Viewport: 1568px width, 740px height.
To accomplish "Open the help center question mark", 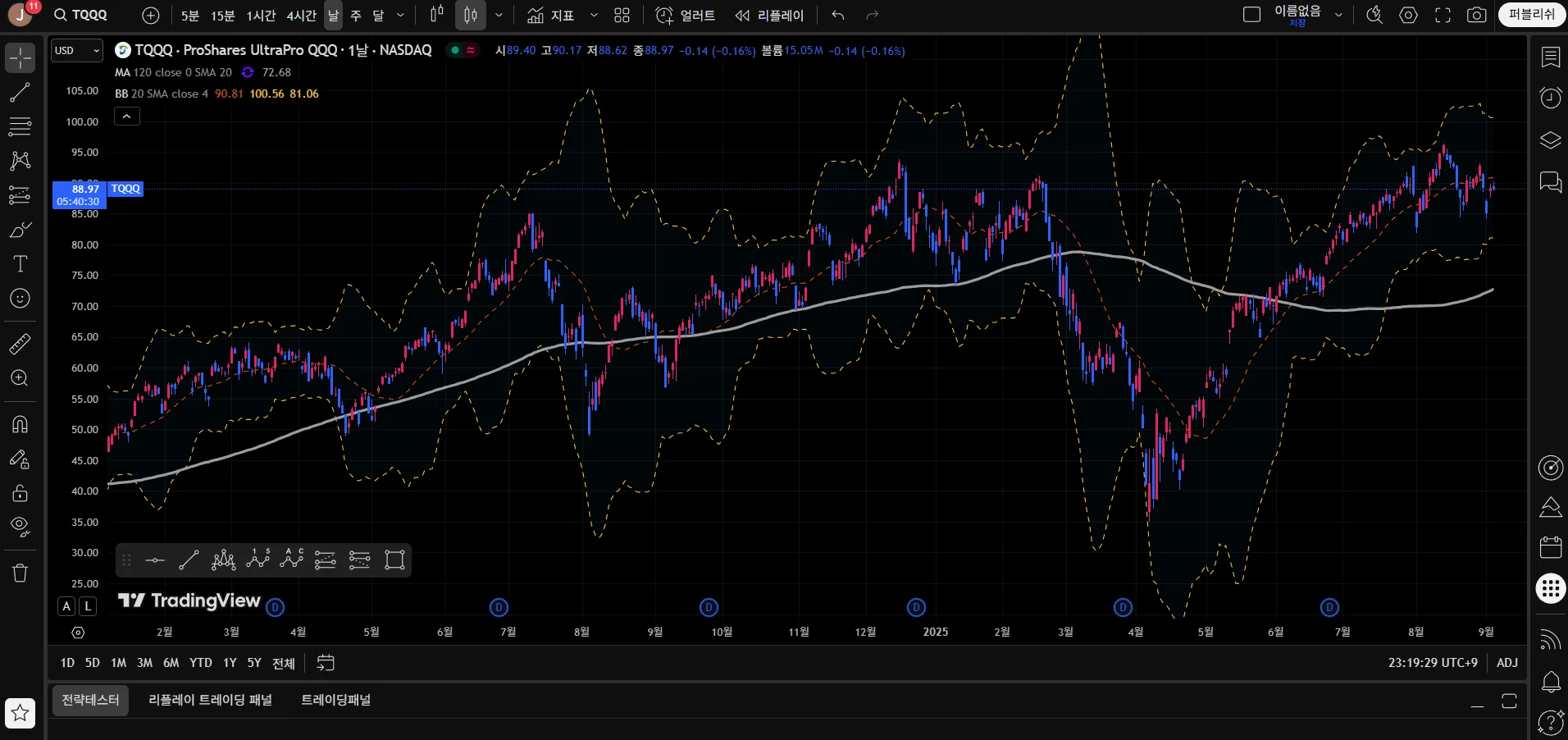I will [1550, 723].
